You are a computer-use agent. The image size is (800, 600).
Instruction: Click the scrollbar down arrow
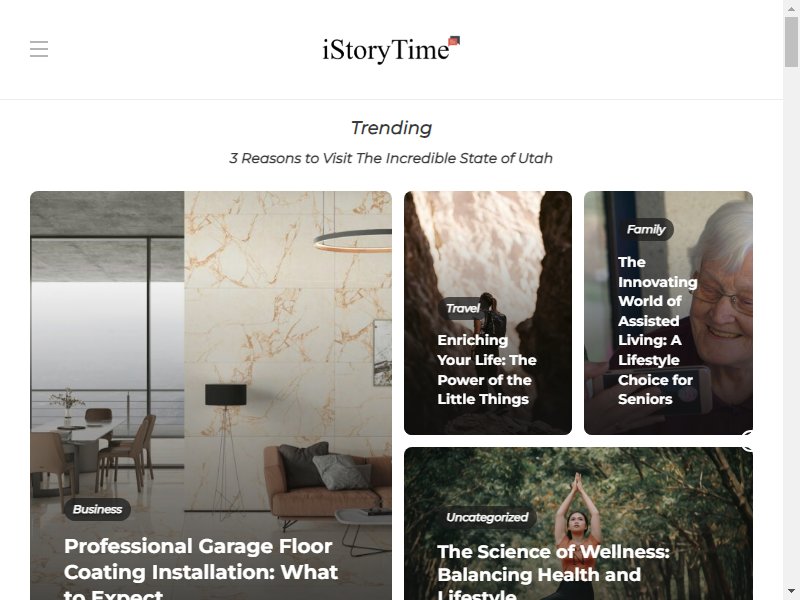click(x=791, y=592)
